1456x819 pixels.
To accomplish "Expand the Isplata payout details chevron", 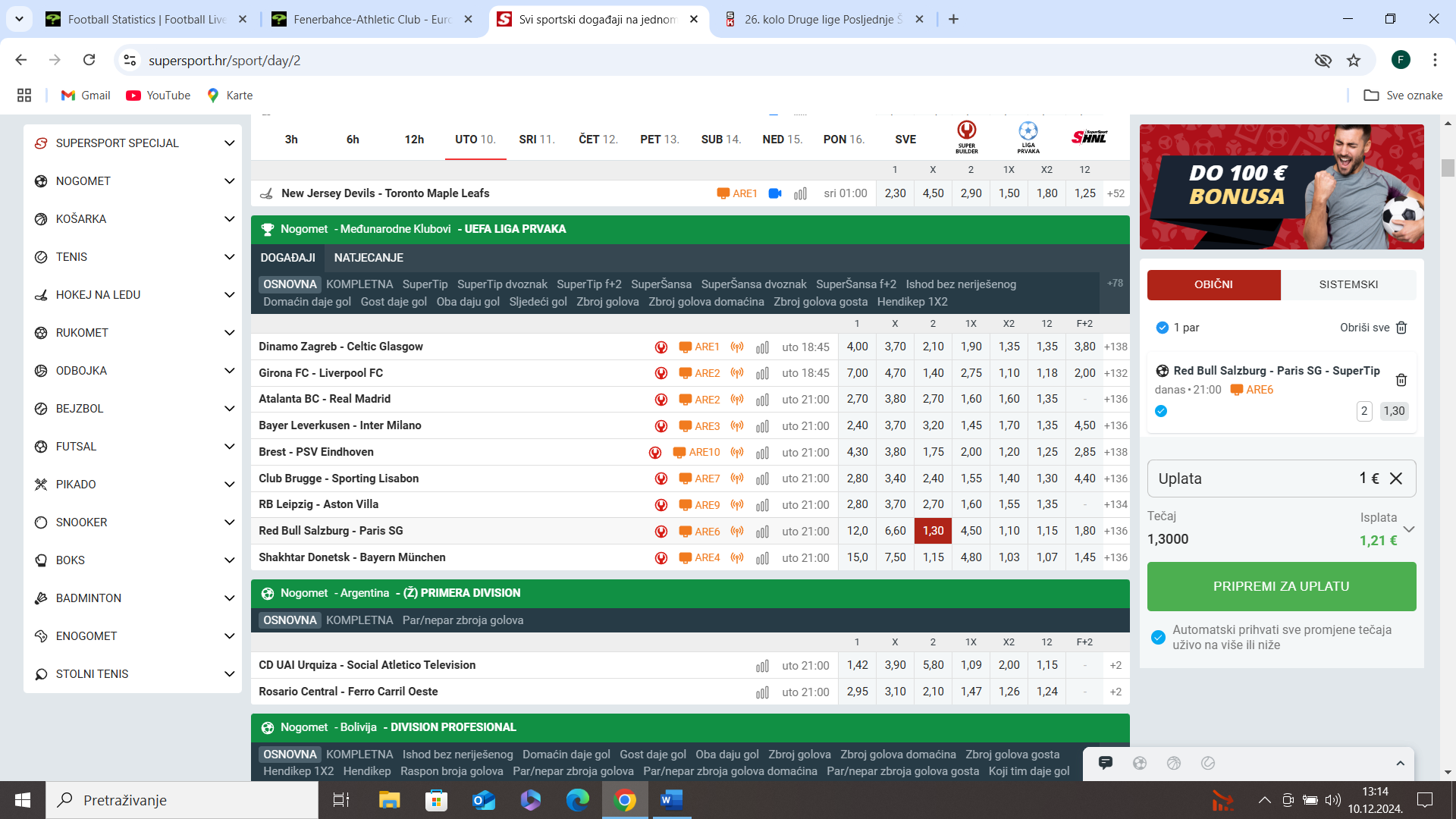I will [1408, 529].
